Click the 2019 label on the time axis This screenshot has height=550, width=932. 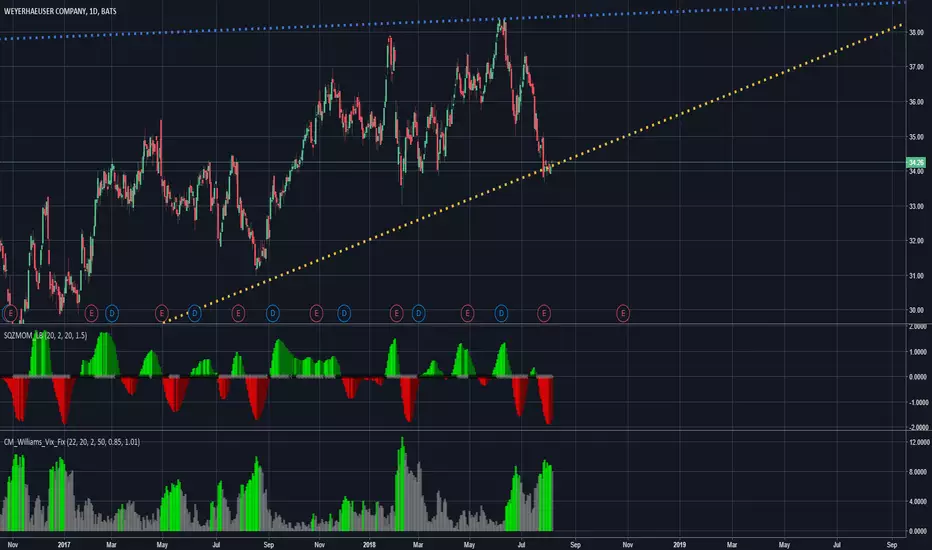(679, 544)
